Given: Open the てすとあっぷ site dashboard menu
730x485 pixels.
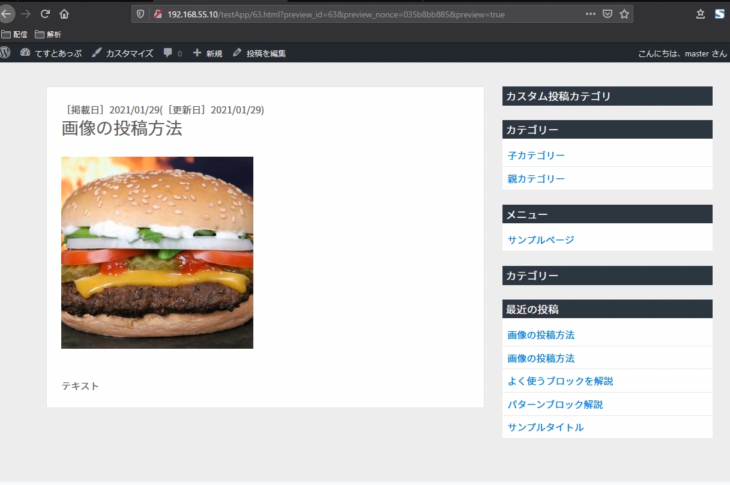Looking at the screenshot, I should [x=51, y=53].
